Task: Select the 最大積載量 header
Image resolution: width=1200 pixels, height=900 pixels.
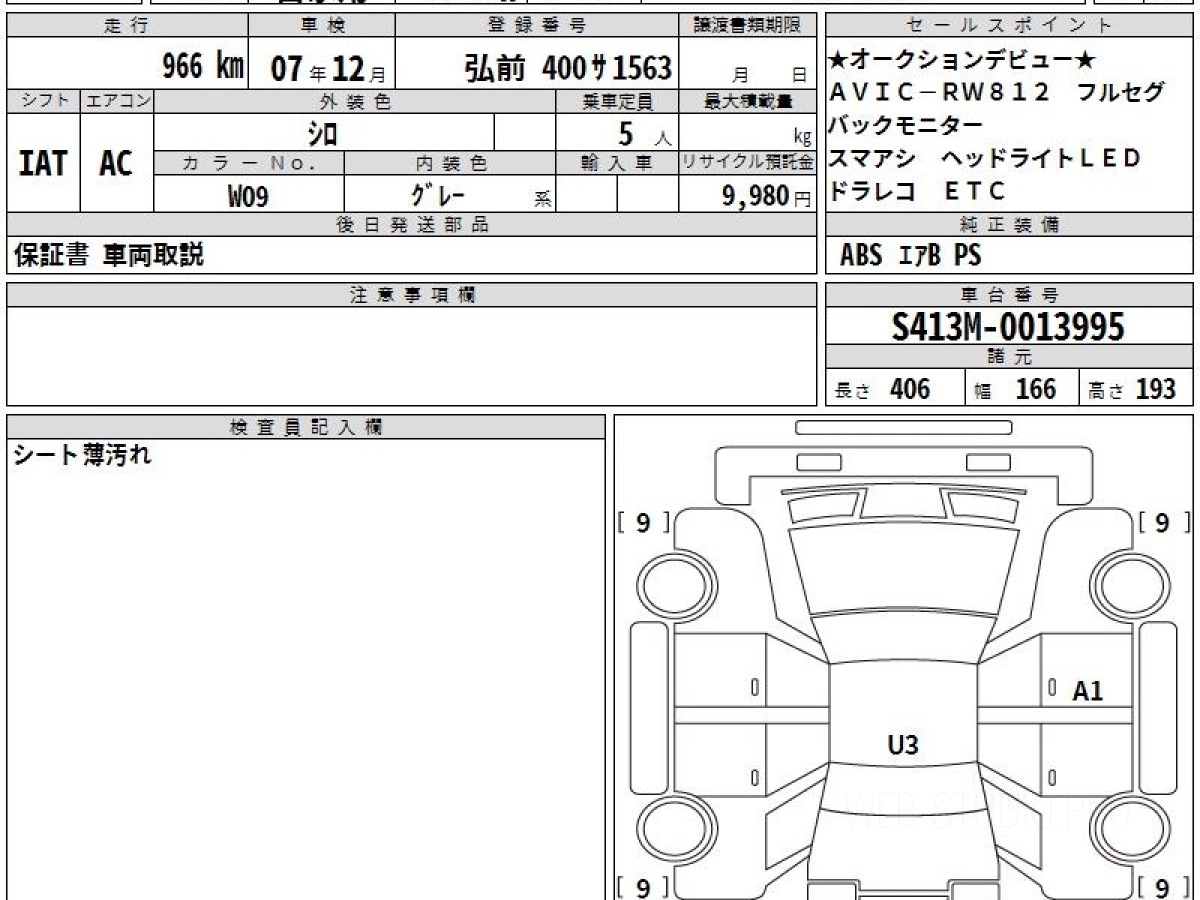Action: click(x=747, y=101)
